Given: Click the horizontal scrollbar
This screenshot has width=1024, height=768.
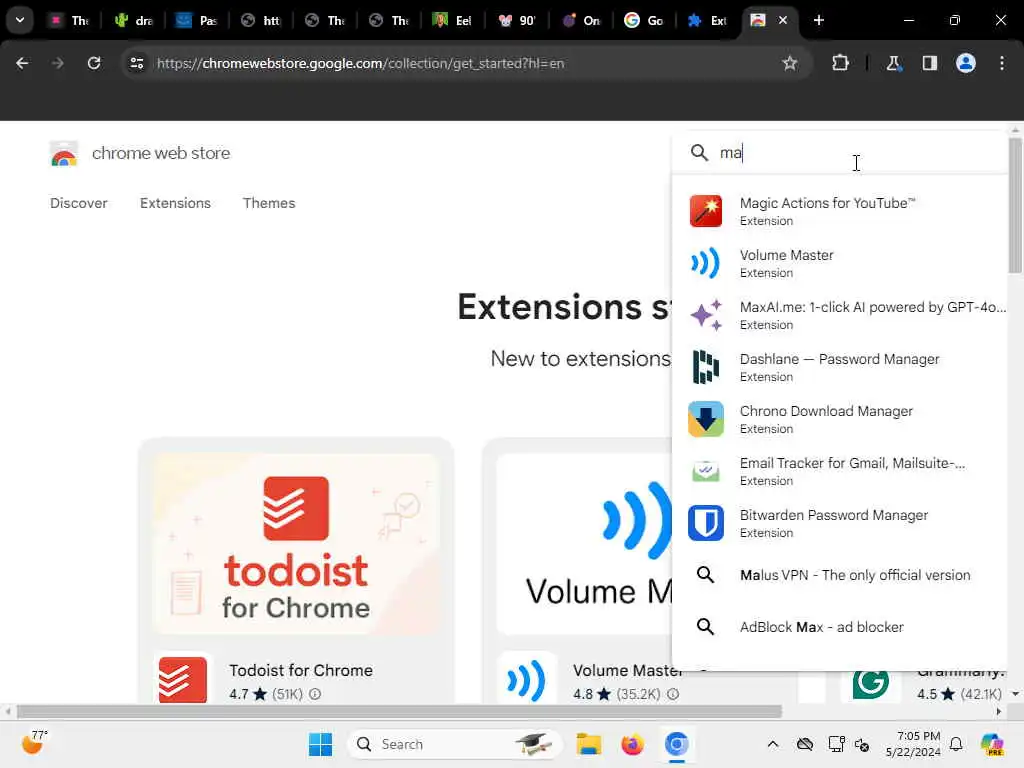Looking at the screenshot, I should tap(399, 711).
